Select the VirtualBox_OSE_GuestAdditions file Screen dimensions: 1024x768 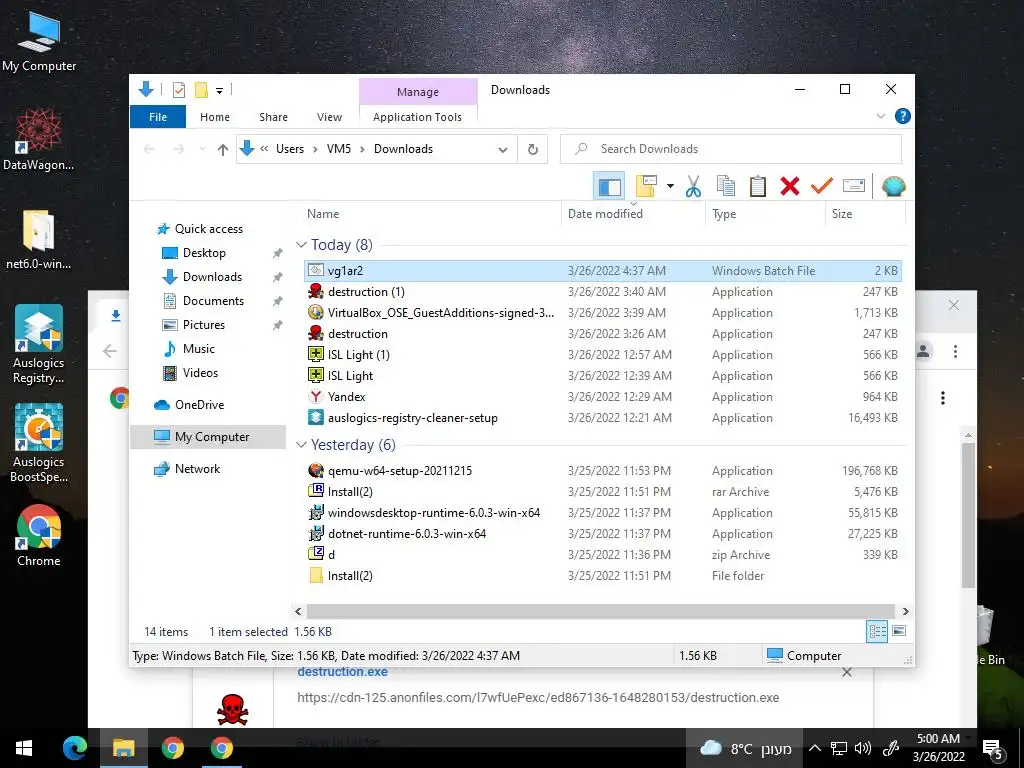[x=603, y=313]
